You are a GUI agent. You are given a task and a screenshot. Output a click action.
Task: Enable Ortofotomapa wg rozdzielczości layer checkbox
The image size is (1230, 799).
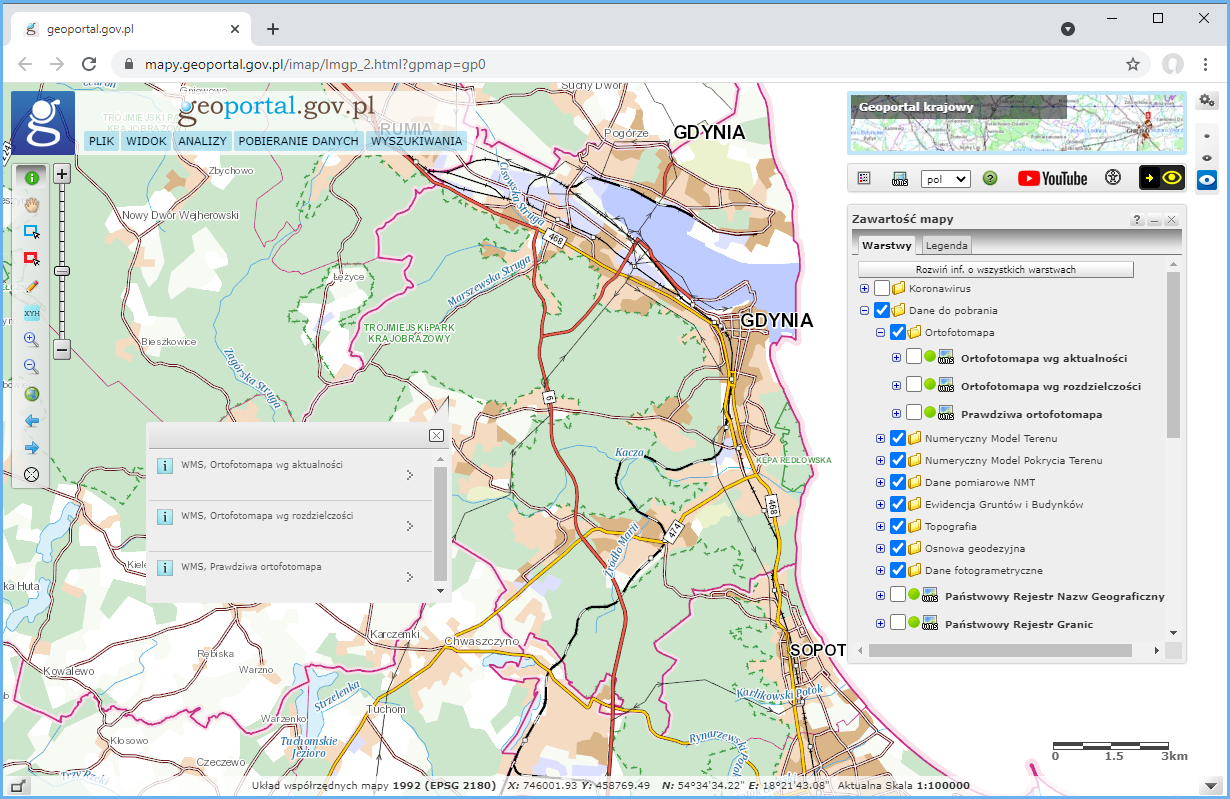pyautogui.click(x=914, y=385)
